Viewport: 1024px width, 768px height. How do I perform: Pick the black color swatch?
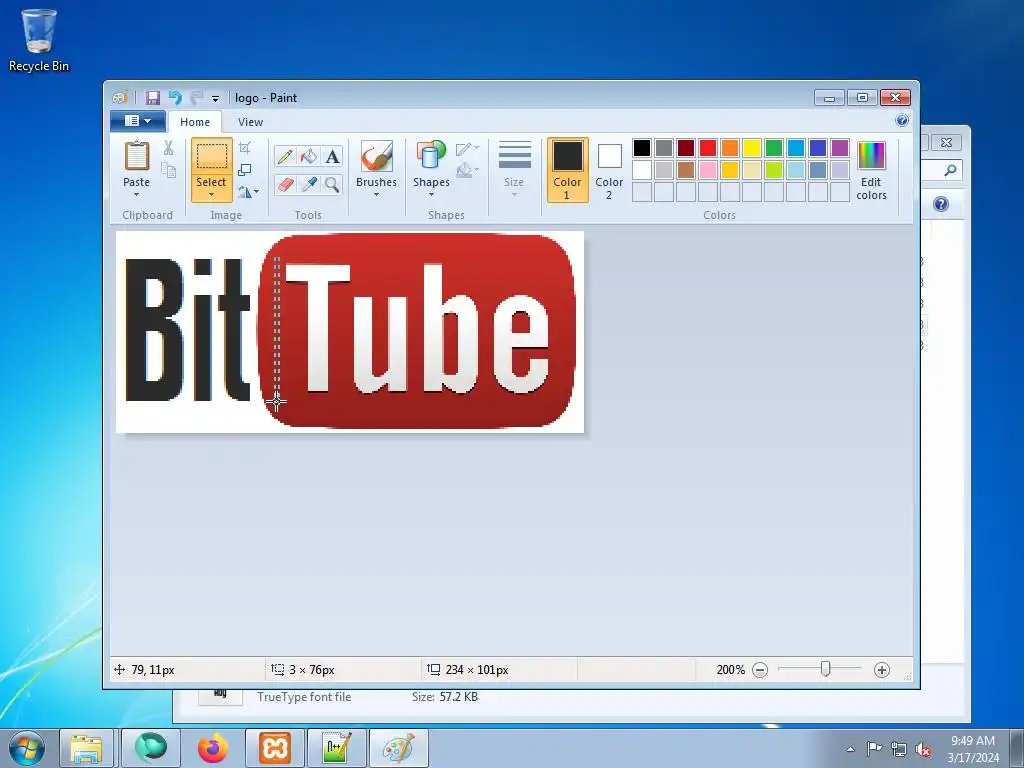click(642, 148)
